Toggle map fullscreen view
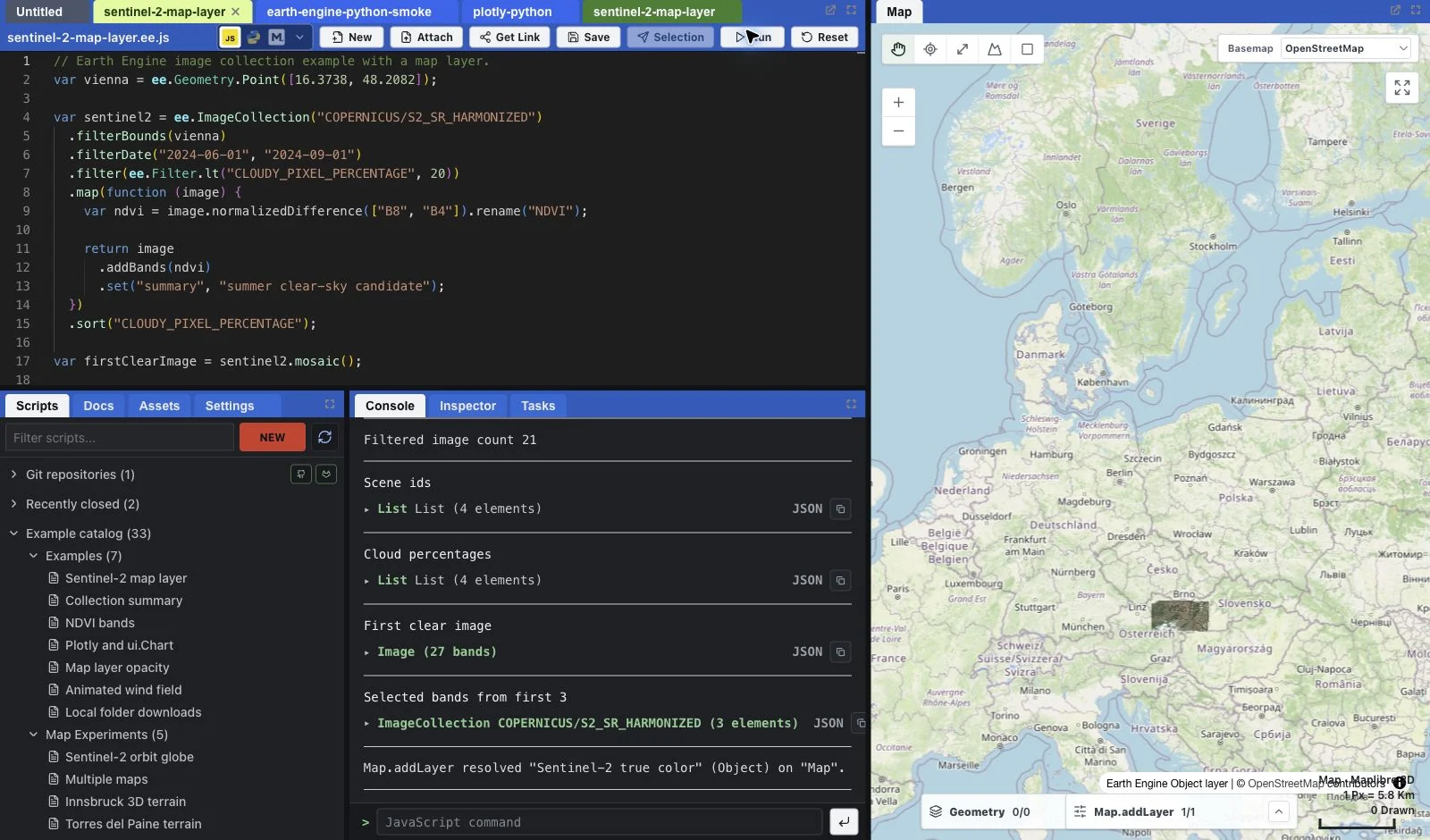Viewport: 1430px width, 840px height. pos(1402,88)
